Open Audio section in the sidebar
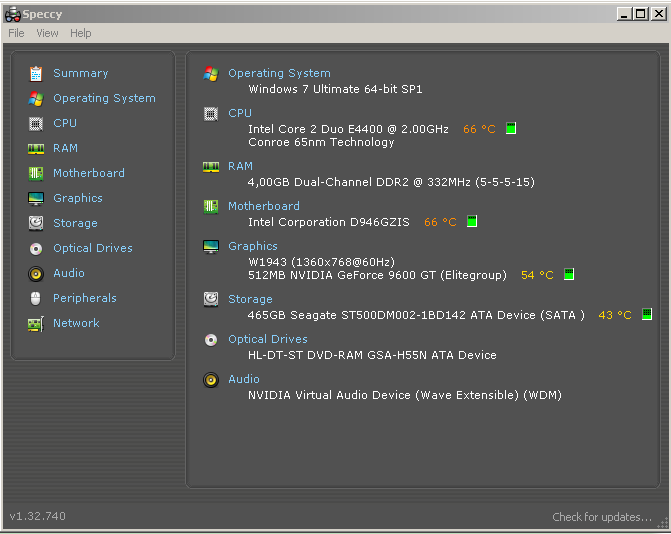 [69, 273]
